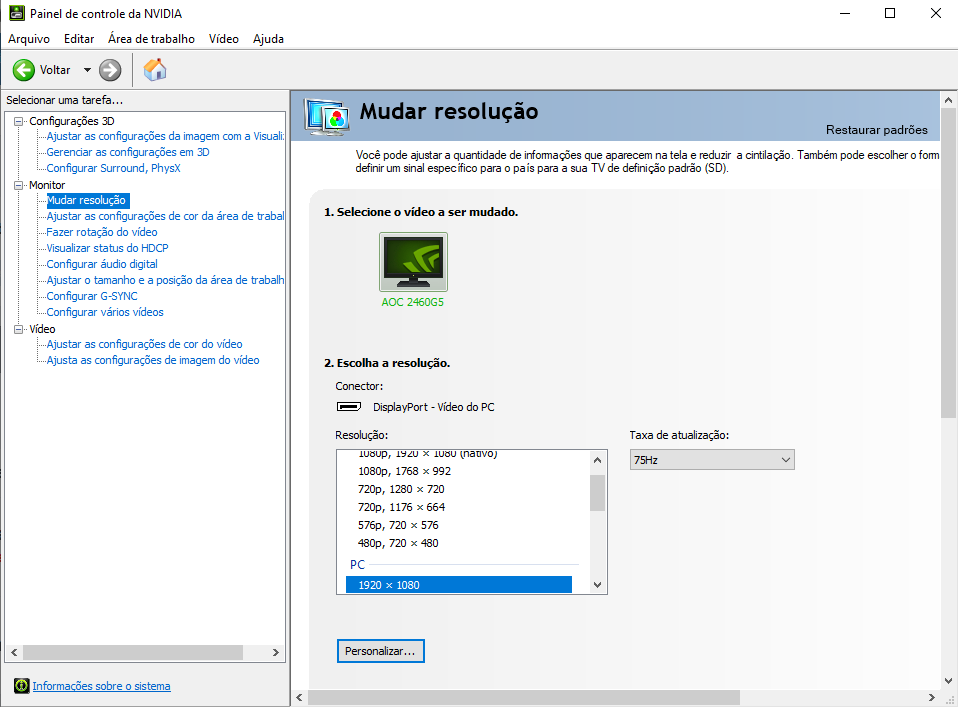Image resolution: width=959 pixels, height=707 pixels.
Task: Open the Voltar history dropdown arrow
Action: 87,70
